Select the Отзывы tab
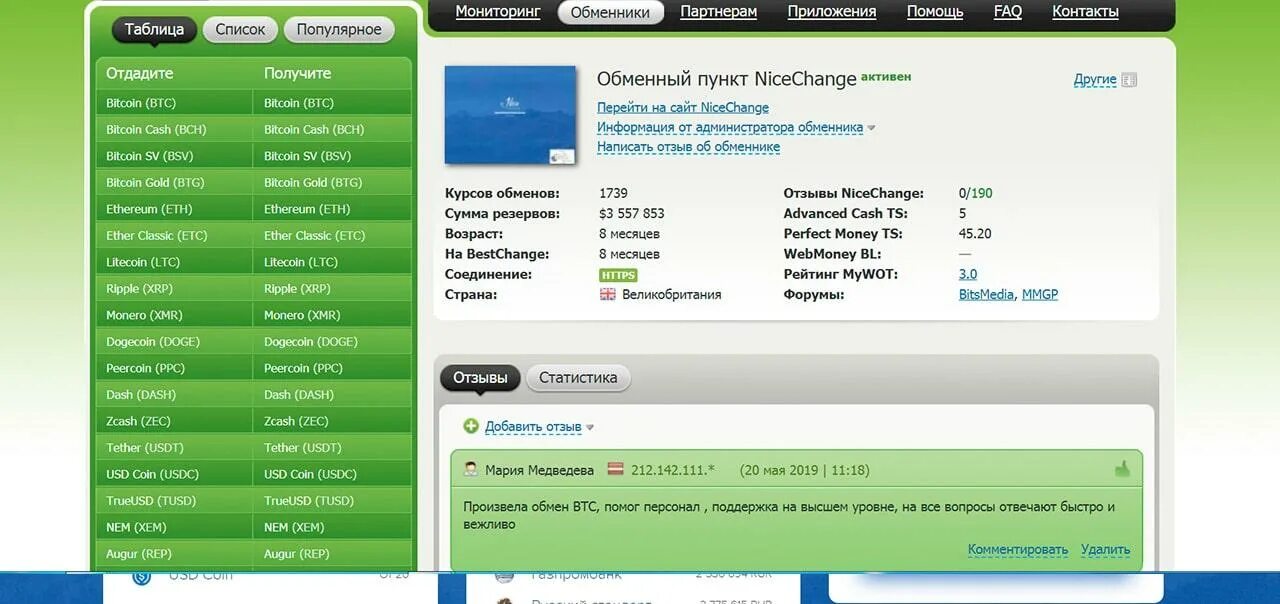Image resolution: width=1280 pixels, height=604 pixels. [480, 378]
